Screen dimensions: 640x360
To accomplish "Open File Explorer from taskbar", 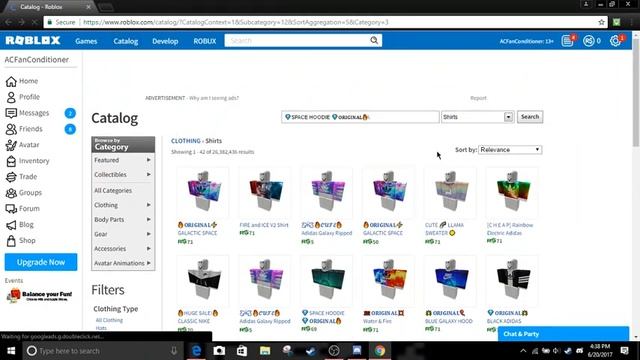I will tap(265, 351).
